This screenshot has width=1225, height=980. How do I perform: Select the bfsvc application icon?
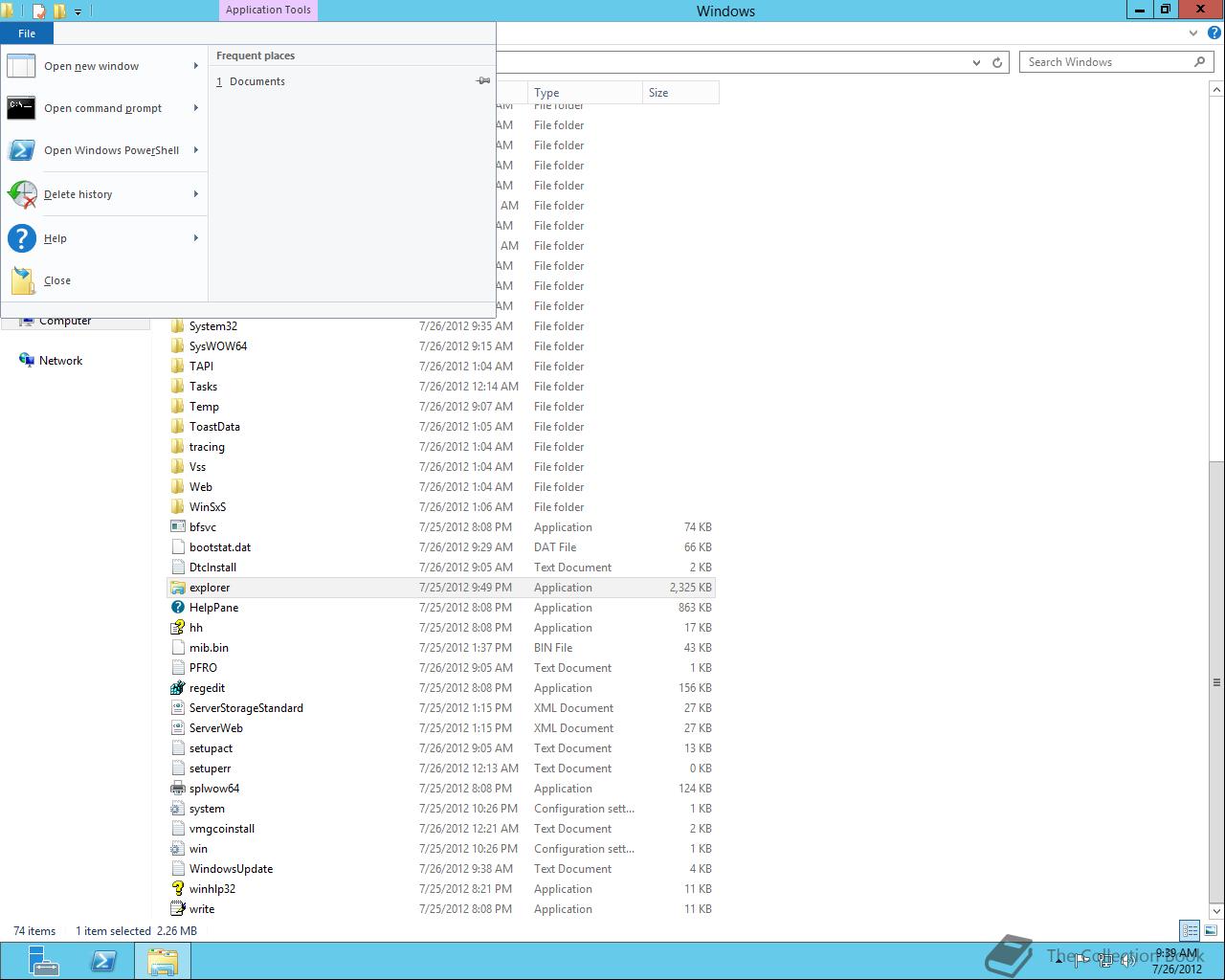pos(177,527)
